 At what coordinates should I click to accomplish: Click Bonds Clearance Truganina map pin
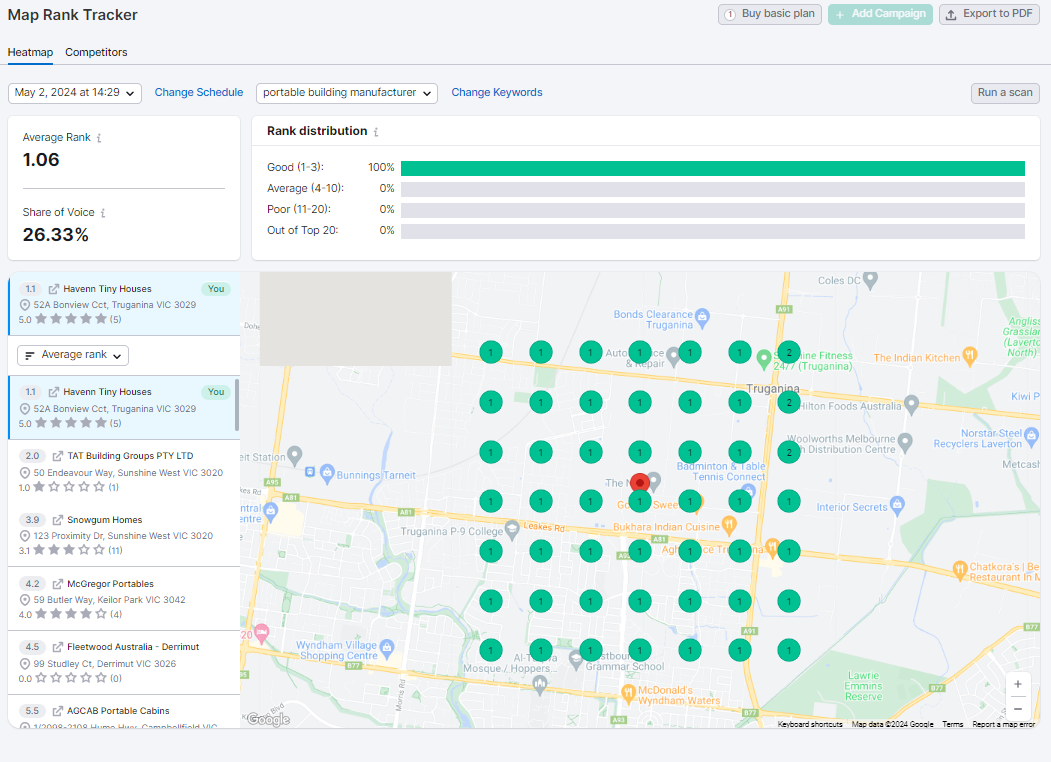click(x=702, y=317)
